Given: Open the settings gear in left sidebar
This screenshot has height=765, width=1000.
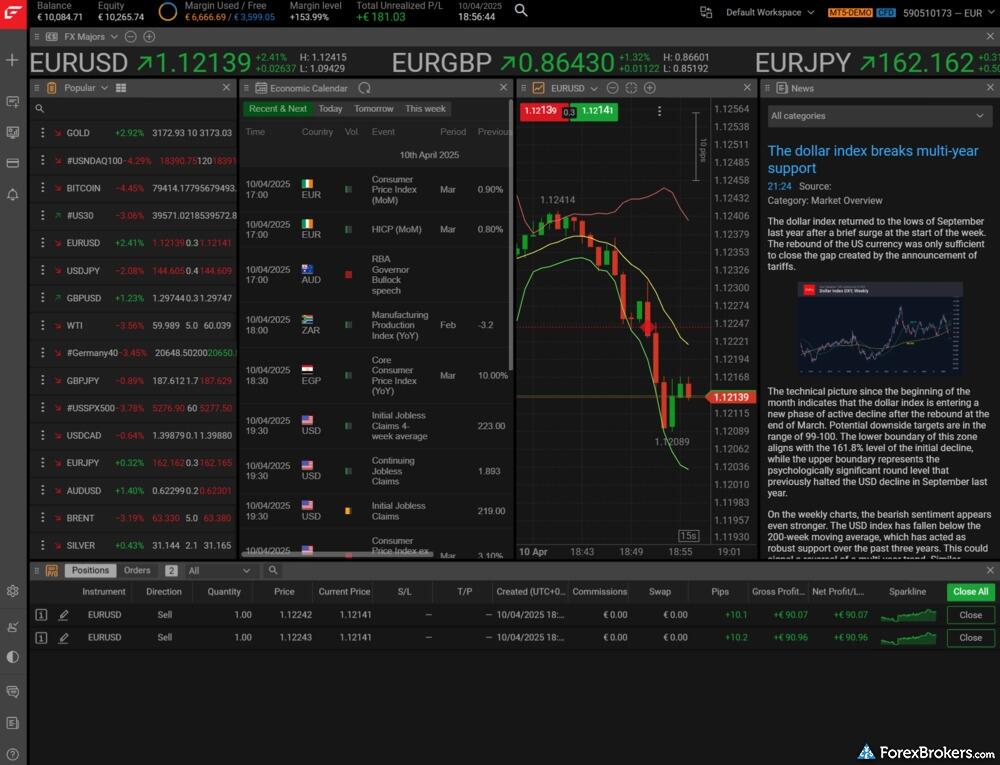Looking at the screenshot, I should coord(13,591).
